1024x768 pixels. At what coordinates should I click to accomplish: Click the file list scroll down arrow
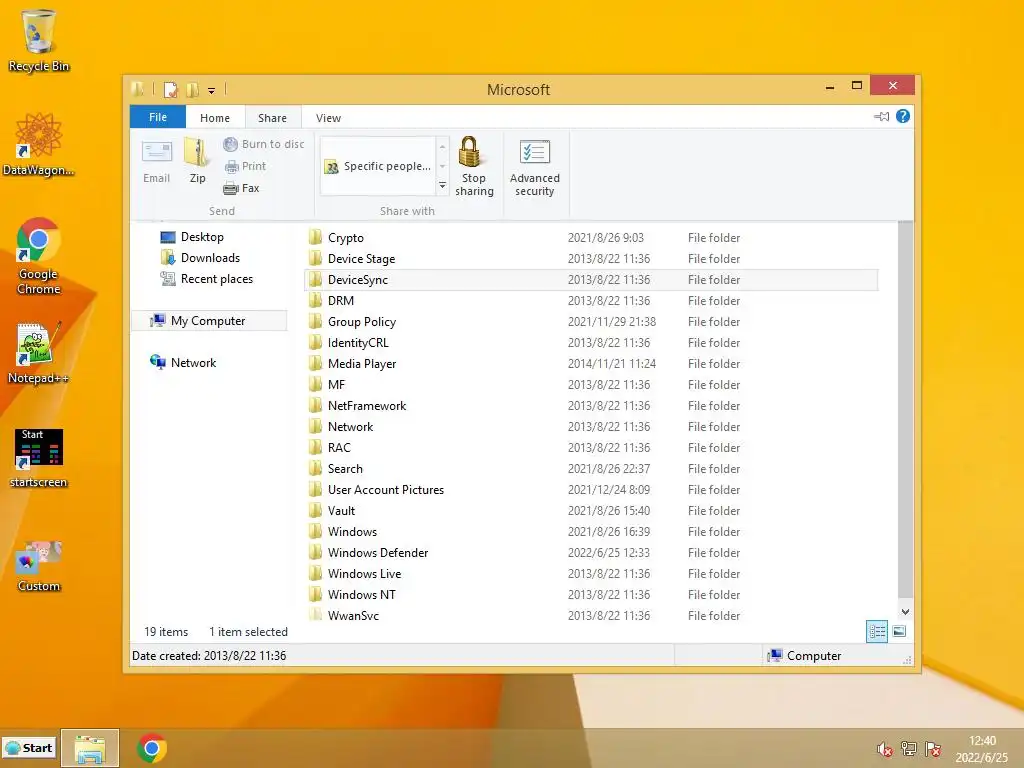(905, 612)
